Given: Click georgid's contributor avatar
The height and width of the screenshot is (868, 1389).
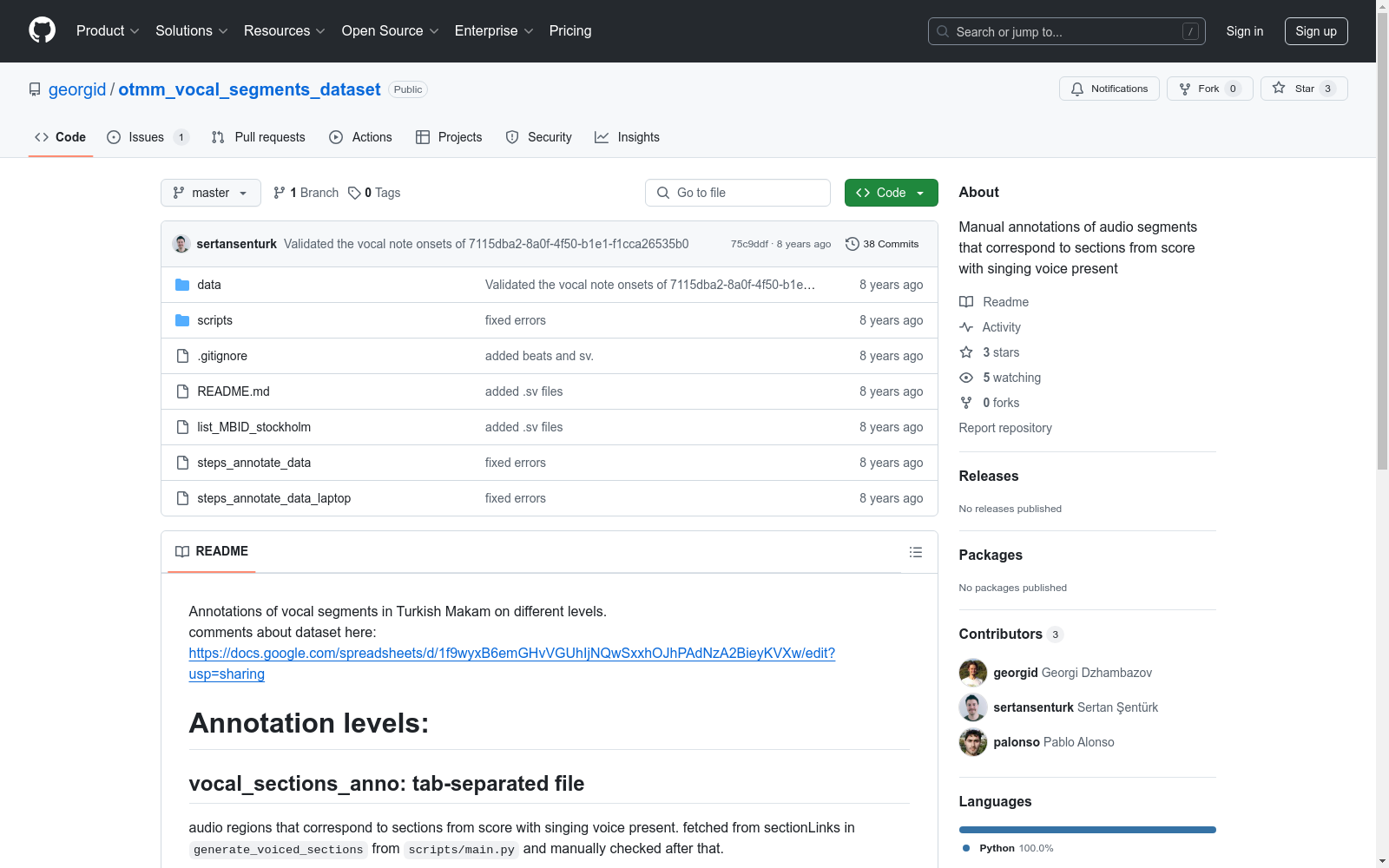Looking at the screenshot, I should click(973, 673).
